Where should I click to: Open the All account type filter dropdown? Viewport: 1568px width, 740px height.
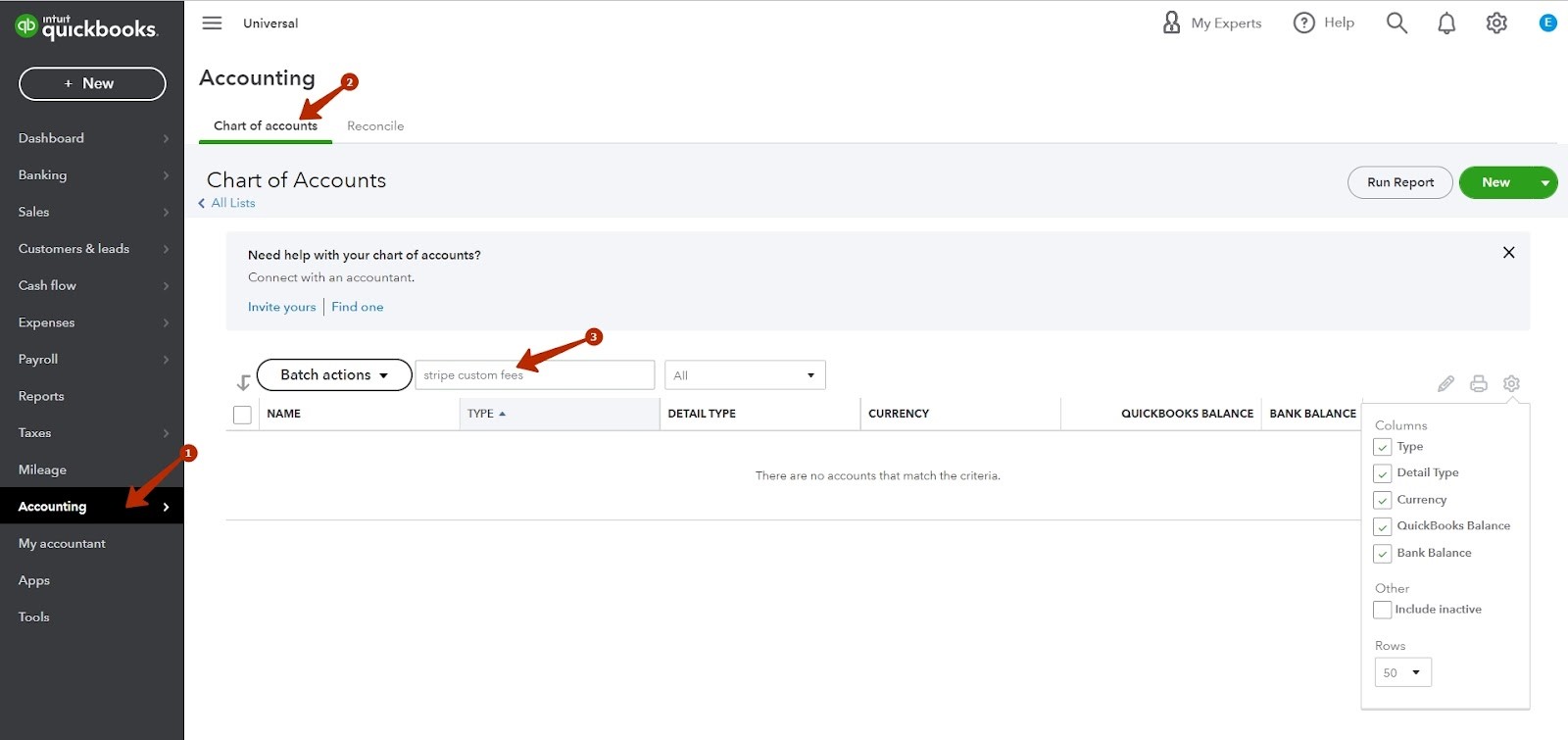[745, 375]
